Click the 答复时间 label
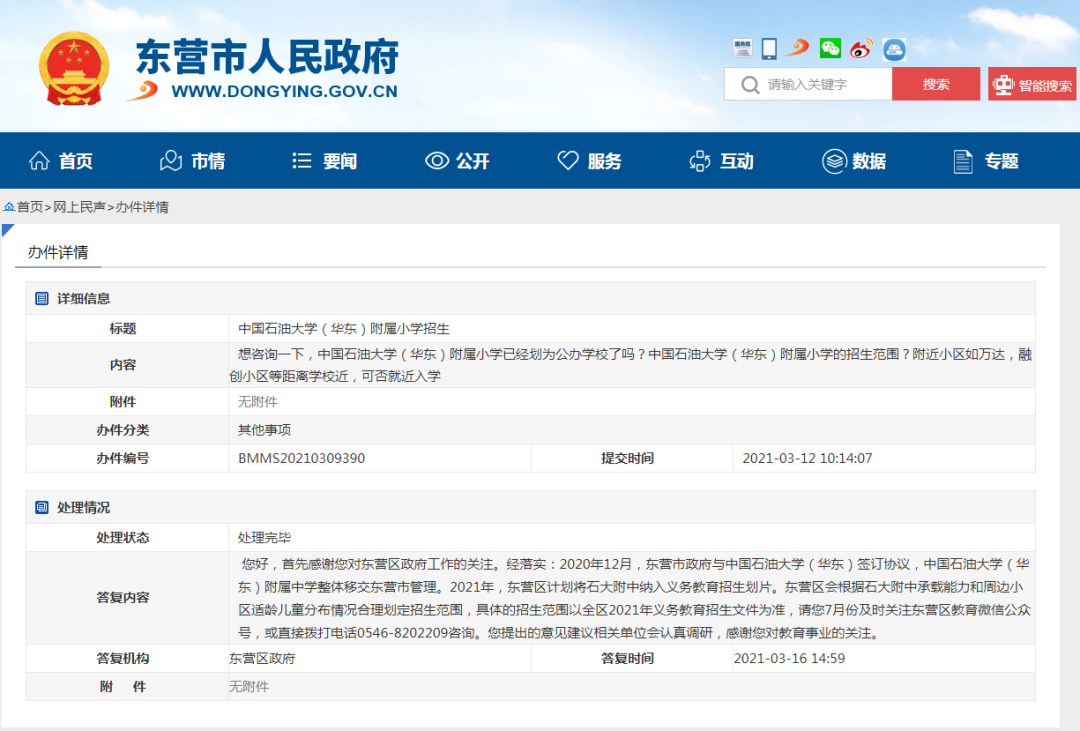 627,659
